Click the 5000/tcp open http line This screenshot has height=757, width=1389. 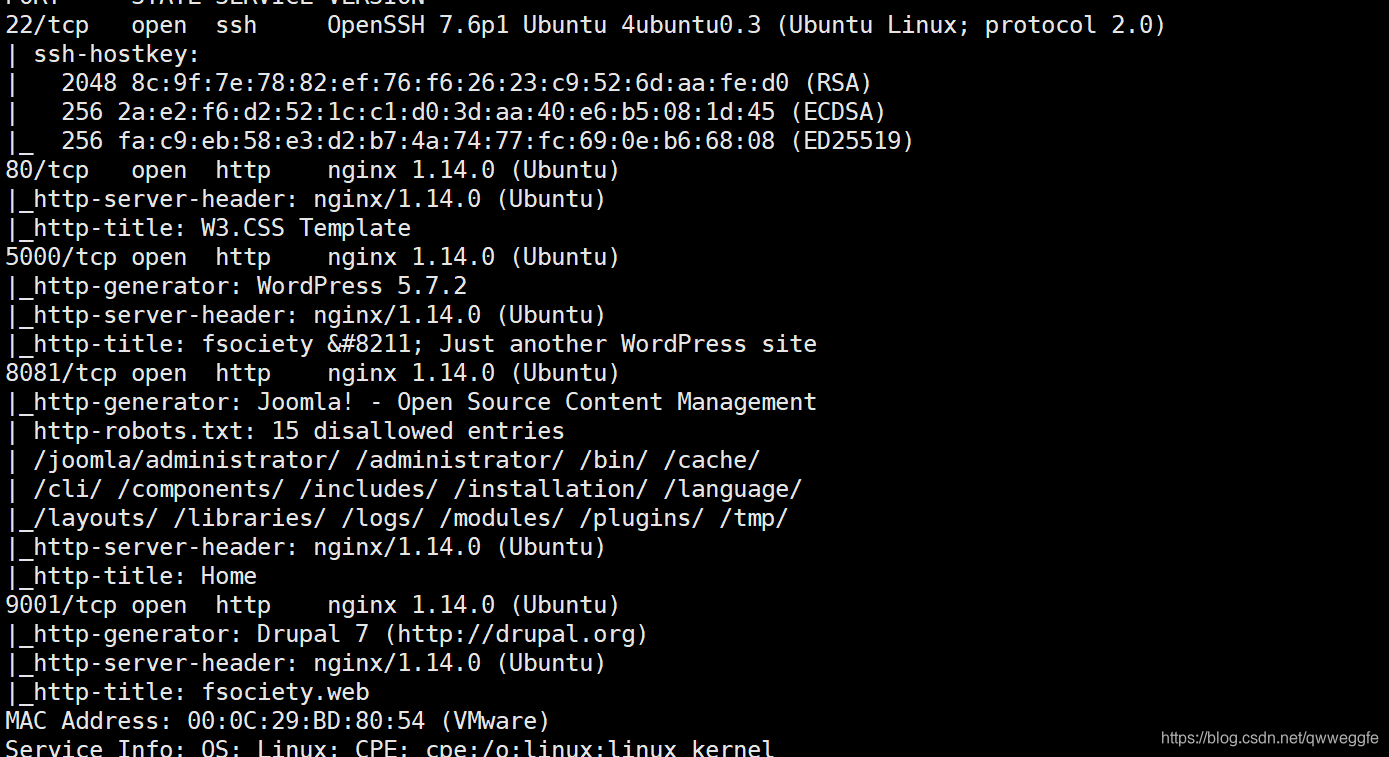point(313,257)
